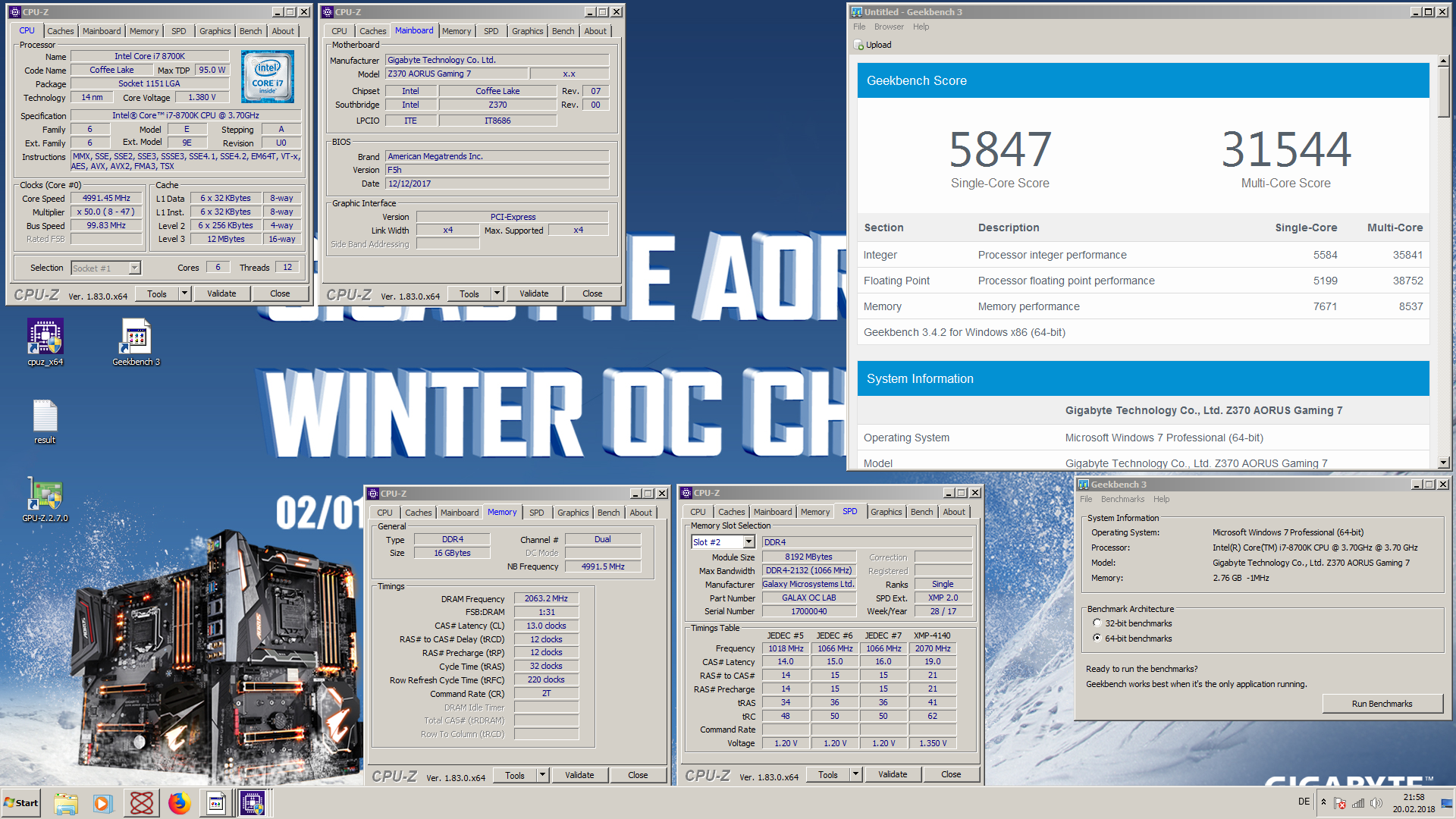1456x819 pixels.
Task: Select the result text file on desktop
Action: (x=45, y=422)
